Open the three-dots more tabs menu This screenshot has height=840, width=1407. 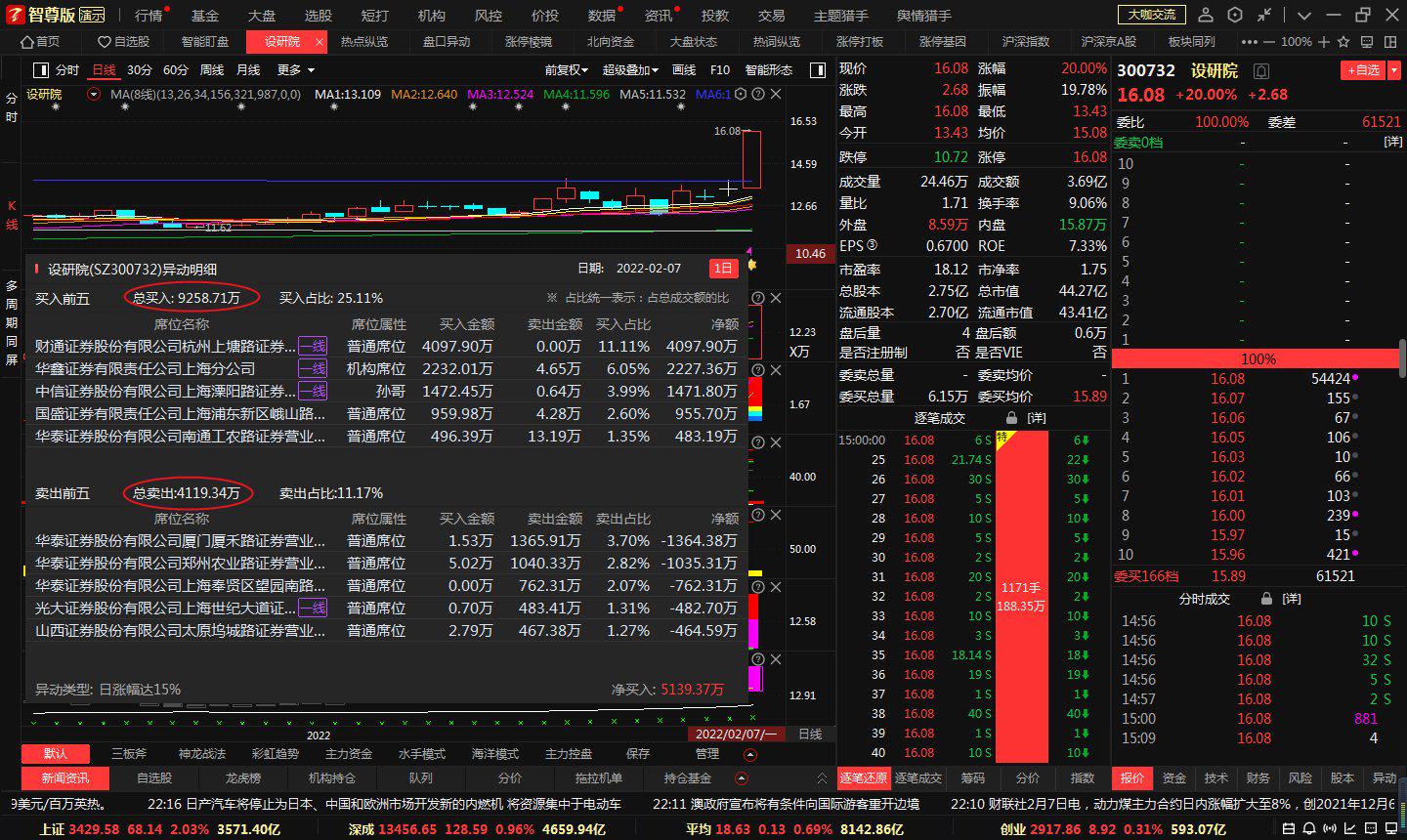(1249, 42)
